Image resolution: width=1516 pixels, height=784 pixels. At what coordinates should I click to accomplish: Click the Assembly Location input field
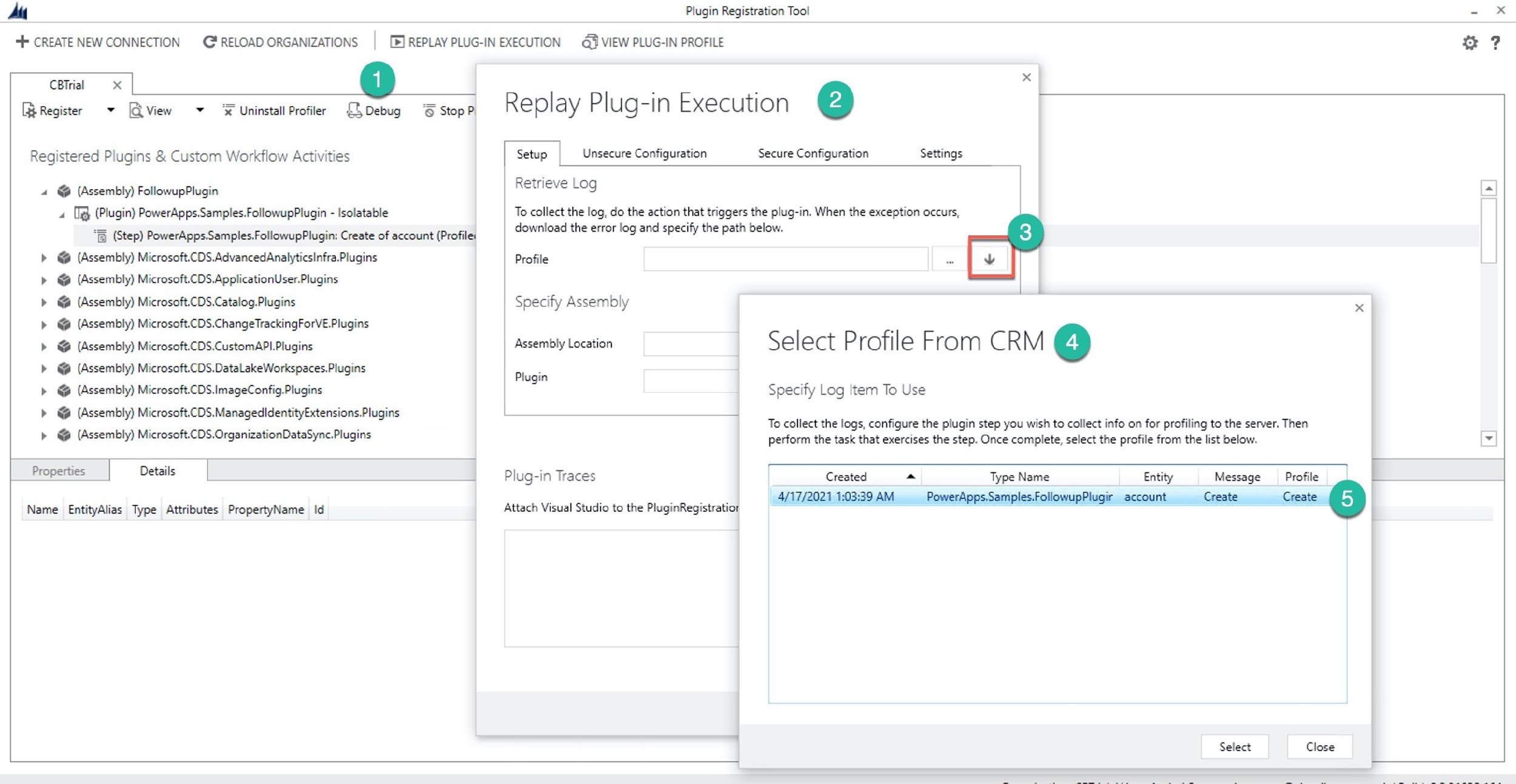[x=691, y=344]
